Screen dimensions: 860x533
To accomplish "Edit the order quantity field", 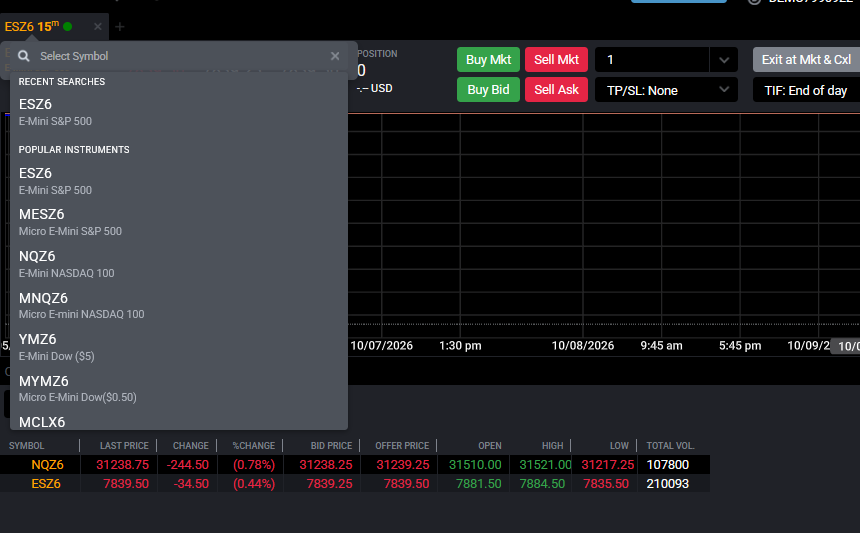I will pos(652,60).
